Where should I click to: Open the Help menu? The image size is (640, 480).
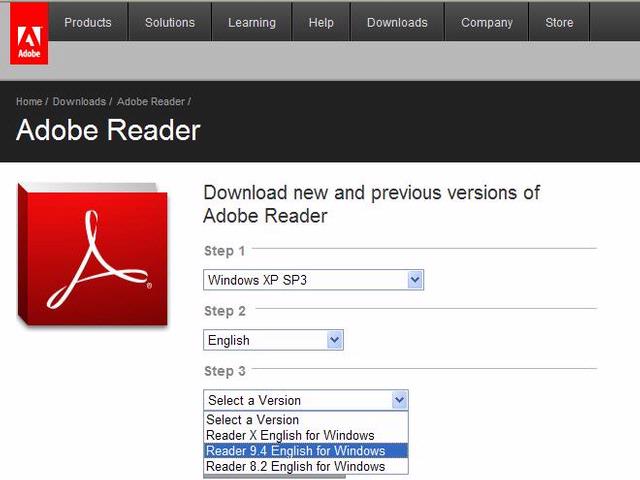321,22
